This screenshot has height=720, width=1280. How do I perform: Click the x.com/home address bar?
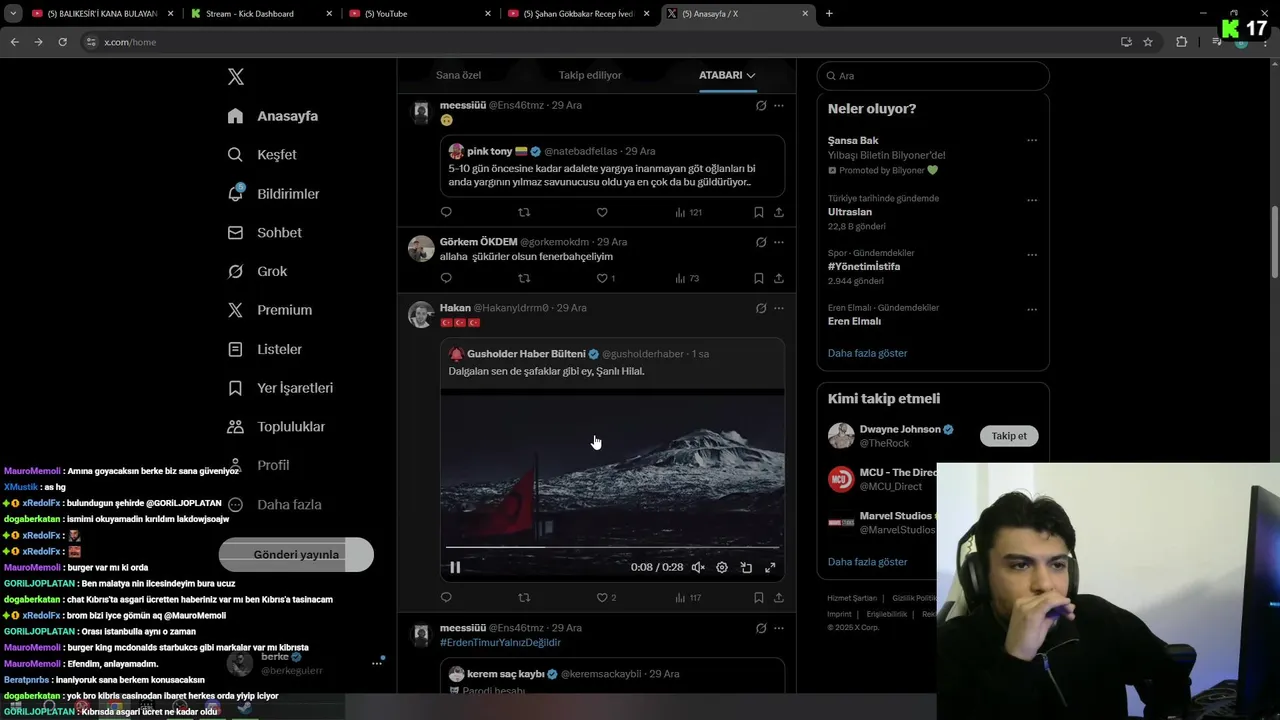pos(600,42)
